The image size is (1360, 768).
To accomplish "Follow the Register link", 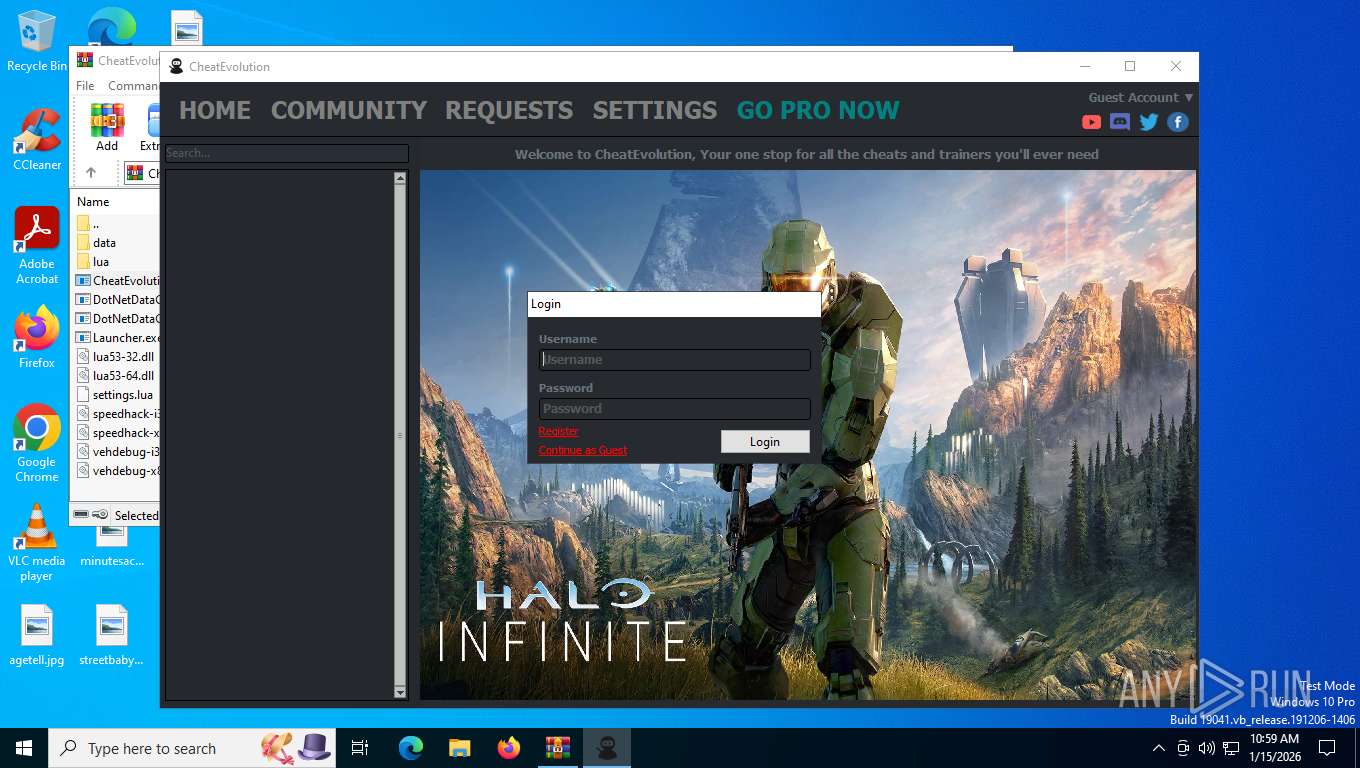I will click(558, 431).
